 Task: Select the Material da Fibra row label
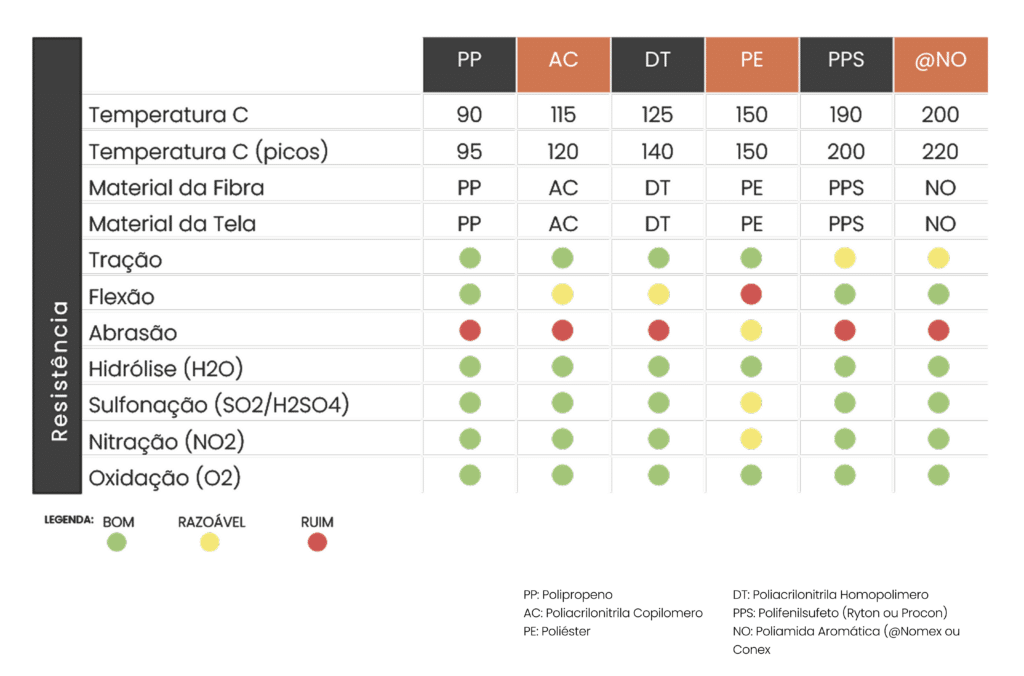tap(176, 188)
